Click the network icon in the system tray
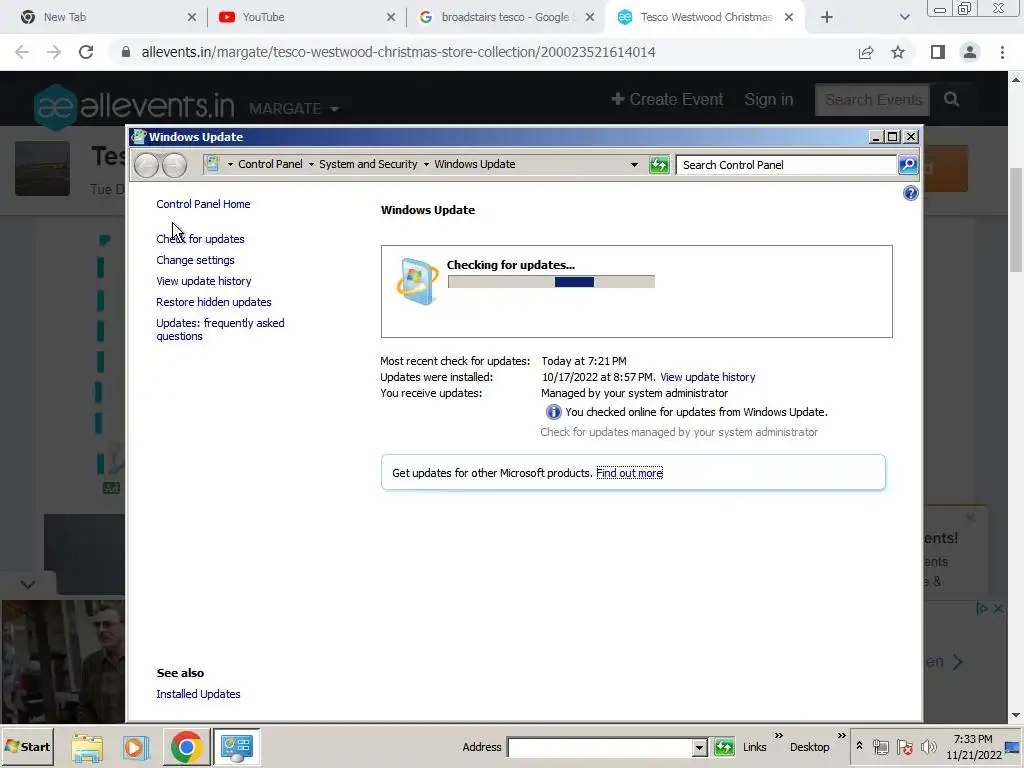 coord(880,747)
